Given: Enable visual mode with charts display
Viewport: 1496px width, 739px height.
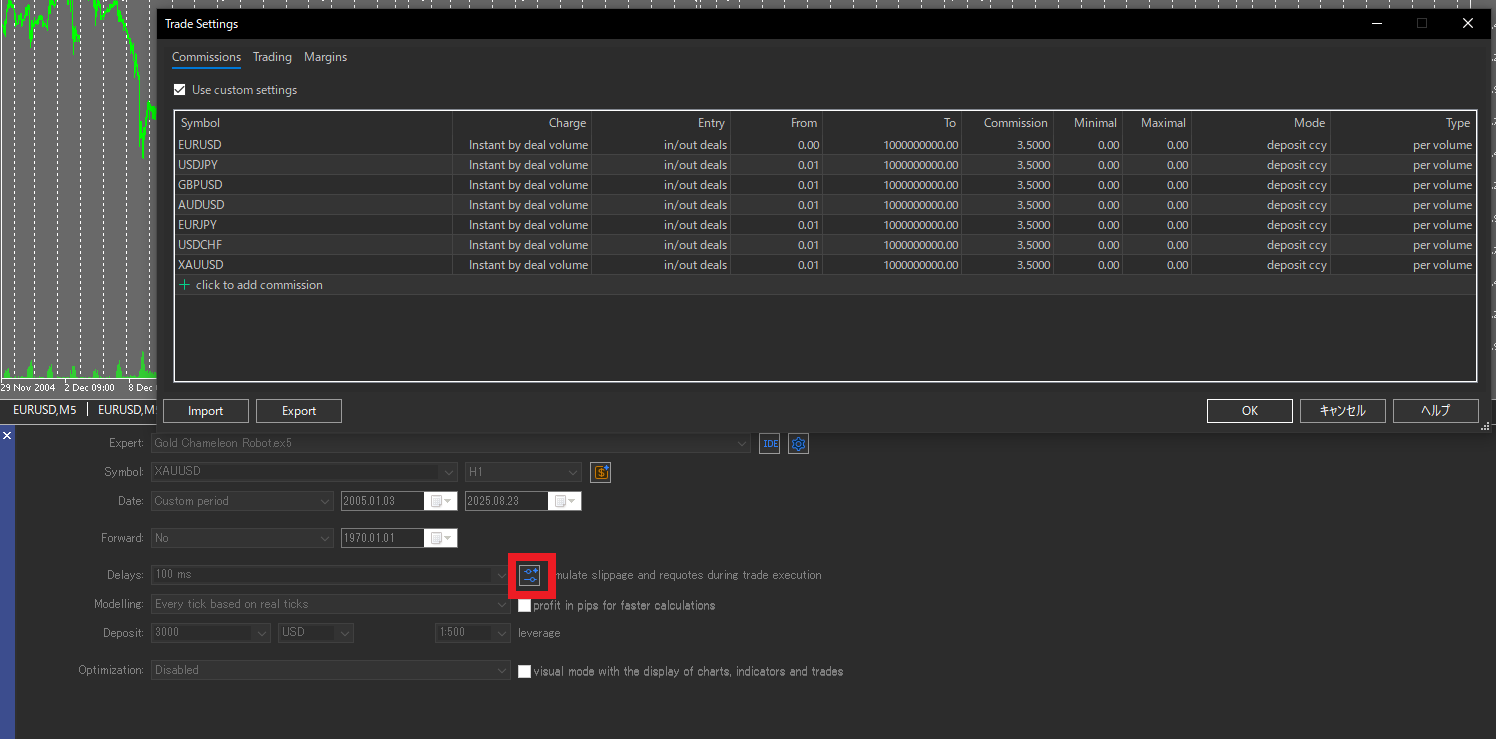Looking at the screenshot, I should [524, 671].
